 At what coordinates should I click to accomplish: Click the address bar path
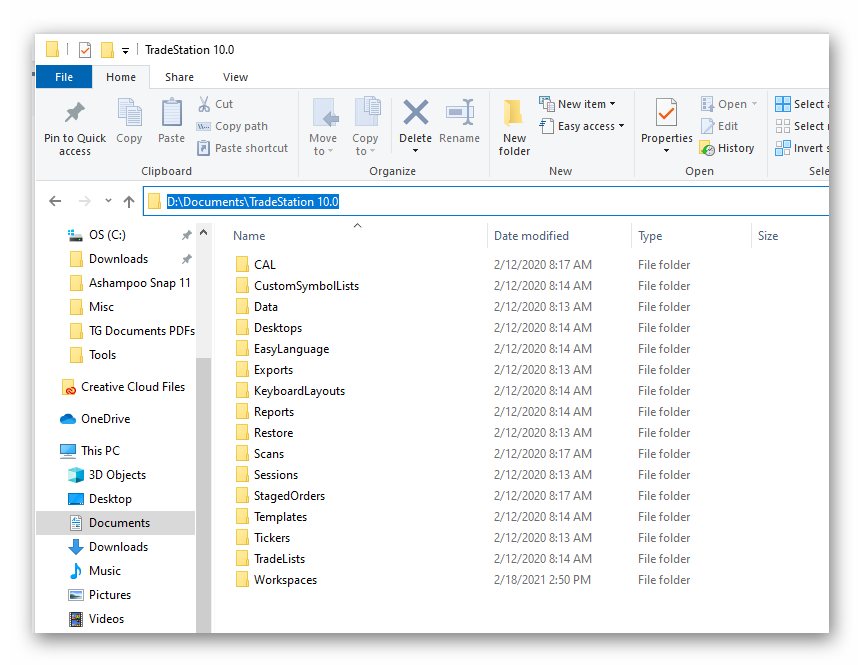[x=253, y=202]
